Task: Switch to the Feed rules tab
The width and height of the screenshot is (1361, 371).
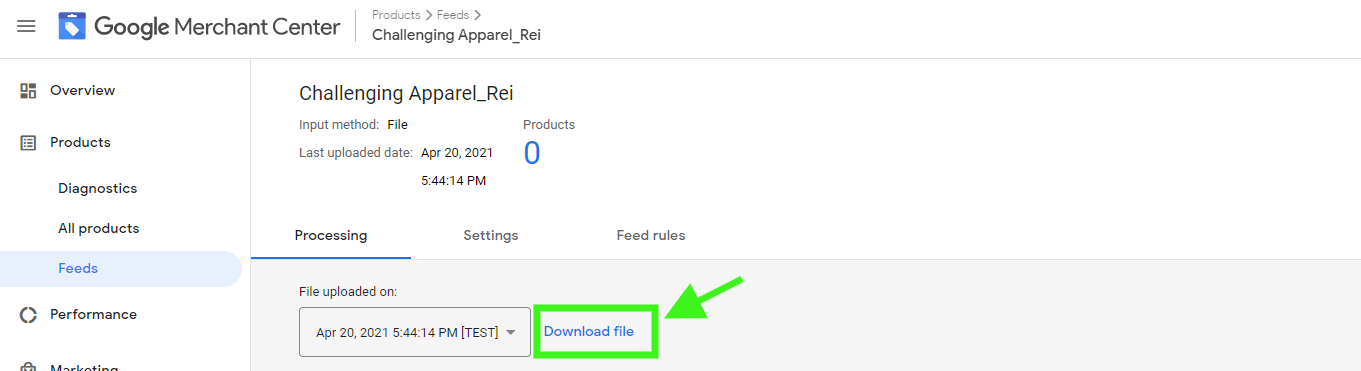Action: point(650,236)
